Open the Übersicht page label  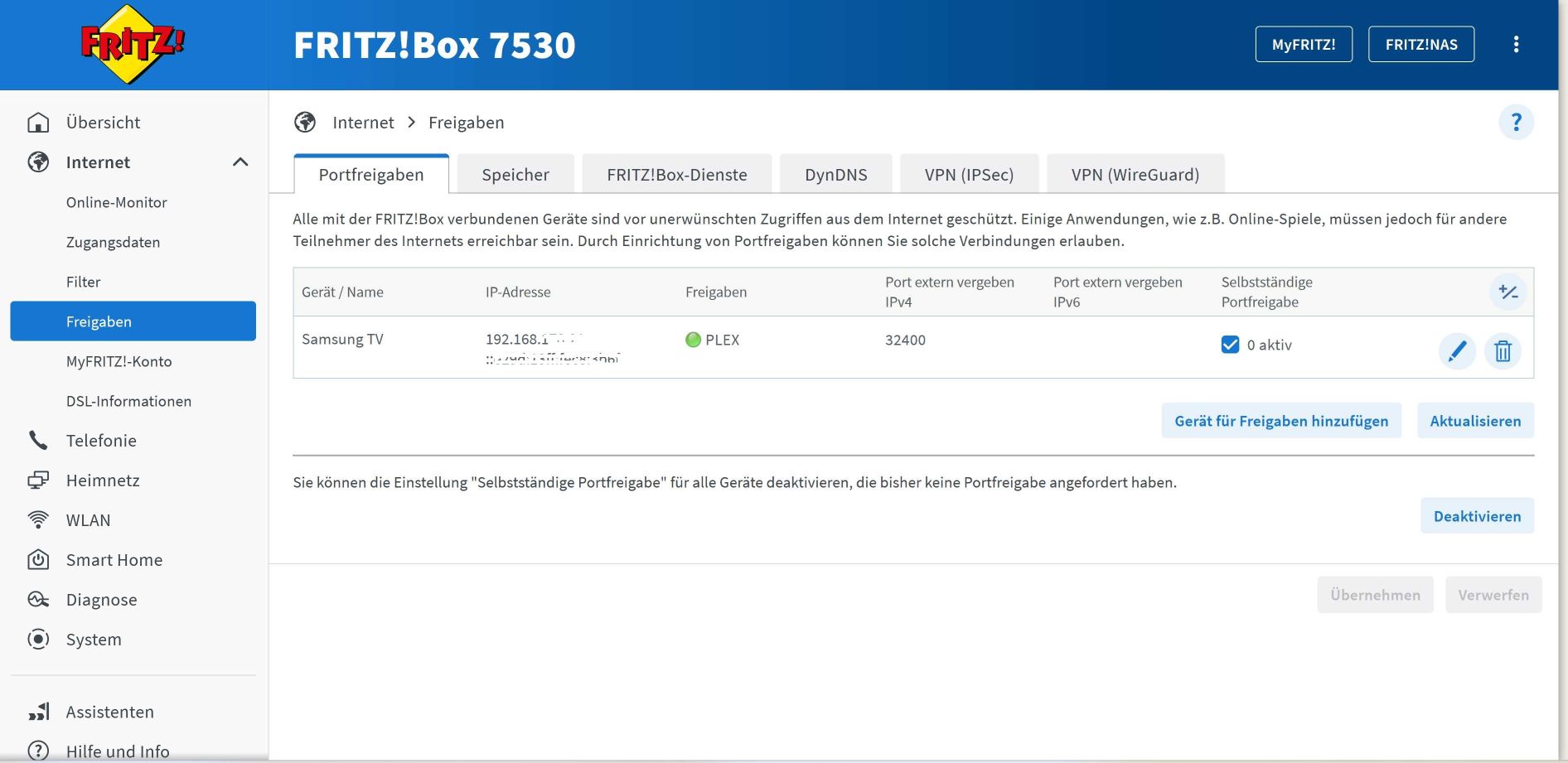(x=104, y=123)
